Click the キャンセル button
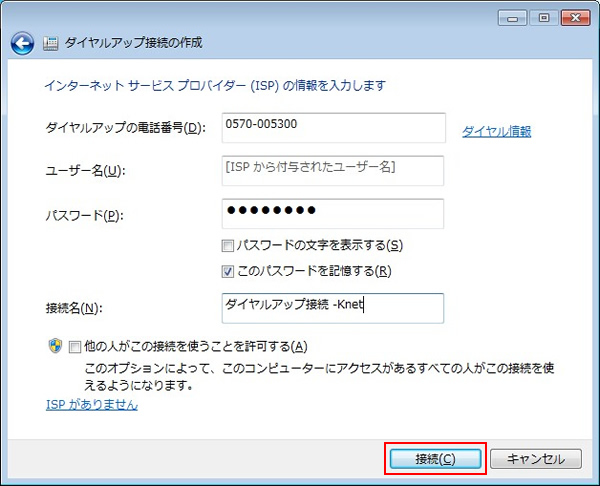This screenshot has height=486, width=600. (x=536, y=458)
